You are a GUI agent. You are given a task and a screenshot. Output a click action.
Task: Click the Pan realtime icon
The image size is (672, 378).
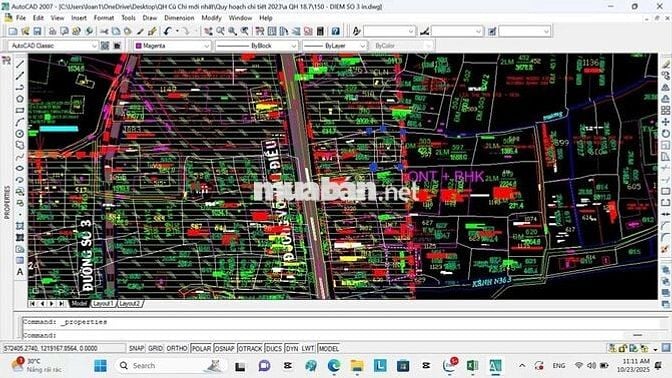click(208, 31)
